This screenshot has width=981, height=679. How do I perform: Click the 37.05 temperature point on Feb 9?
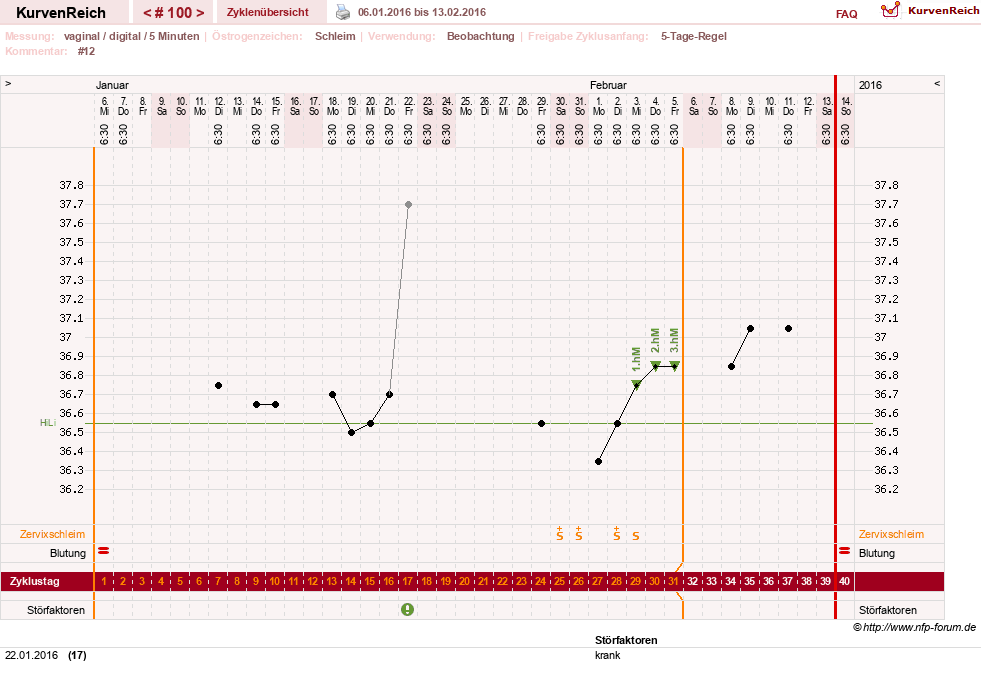(751, 329)
